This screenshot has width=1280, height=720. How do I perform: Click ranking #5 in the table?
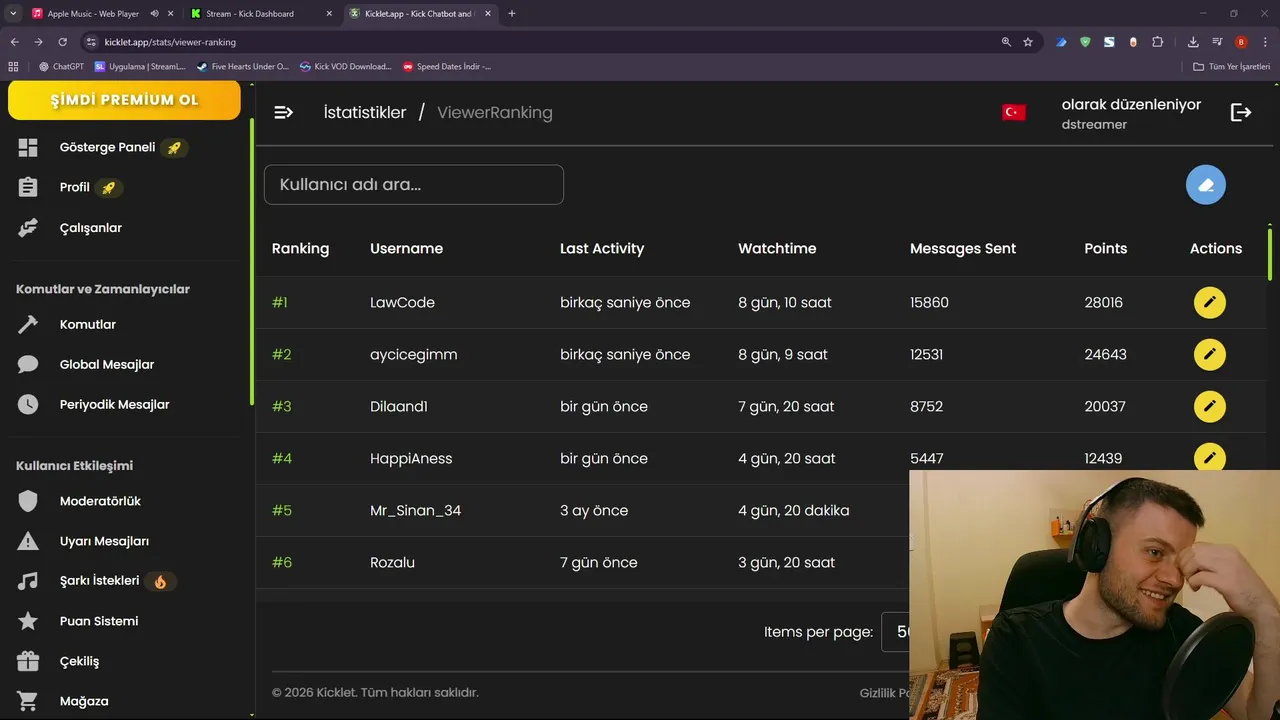point(282,510)
